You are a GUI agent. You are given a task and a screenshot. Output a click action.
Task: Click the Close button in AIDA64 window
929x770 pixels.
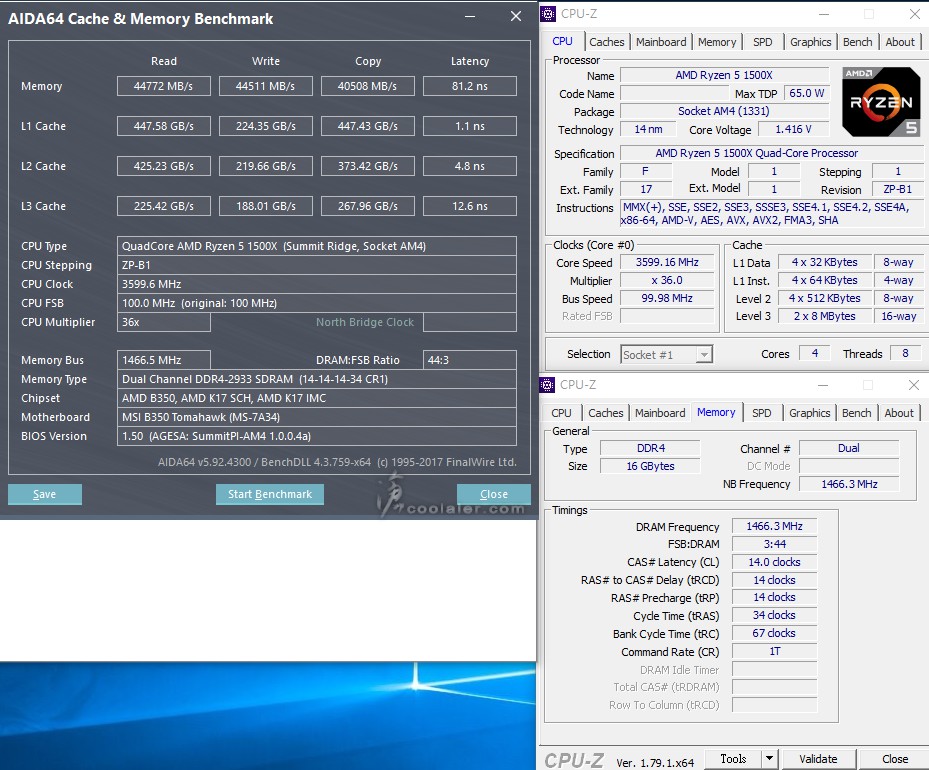(x=494, y=495)
